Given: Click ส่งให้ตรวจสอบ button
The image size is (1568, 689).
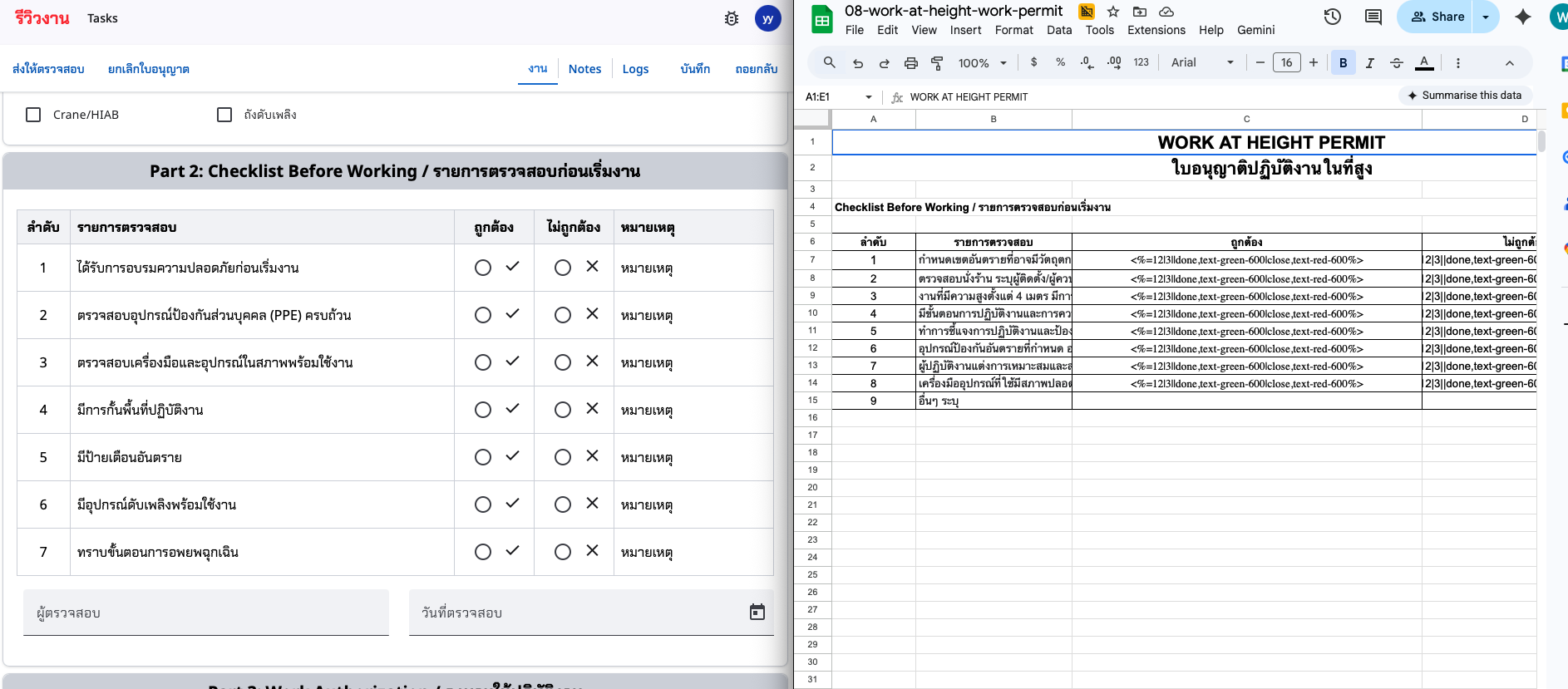Looking at the screenshot, I should 48,69.
